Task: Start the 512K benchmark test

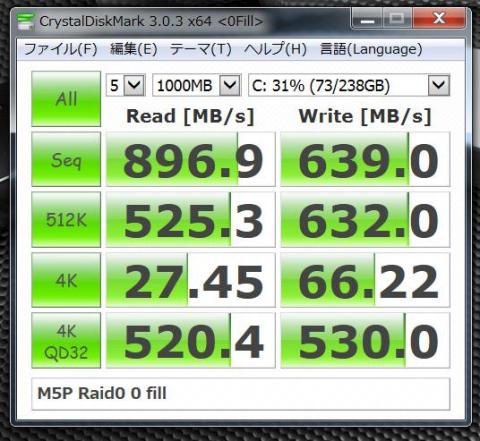Action: click(66, 219)
